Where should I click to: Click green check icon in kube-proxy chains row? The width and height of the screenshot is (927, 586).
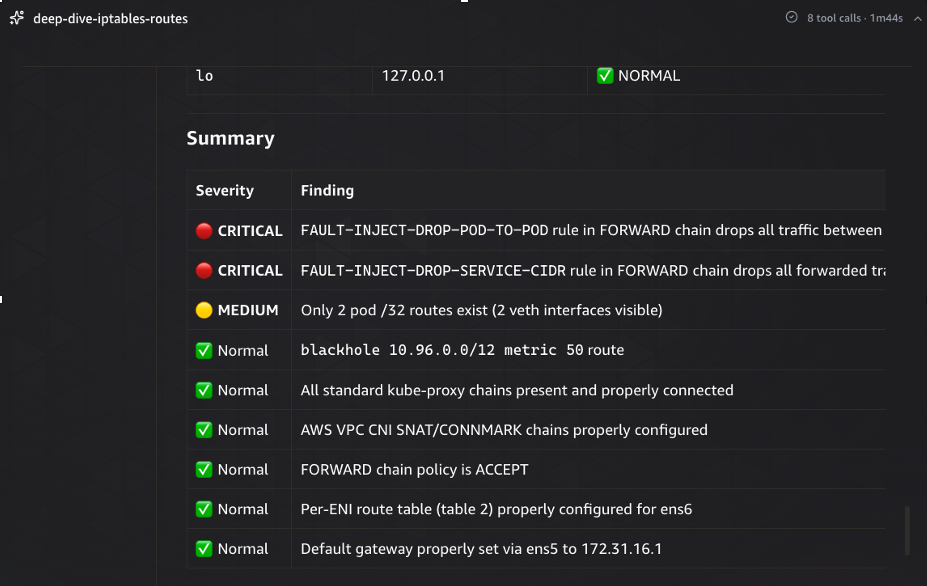point(204,390)
